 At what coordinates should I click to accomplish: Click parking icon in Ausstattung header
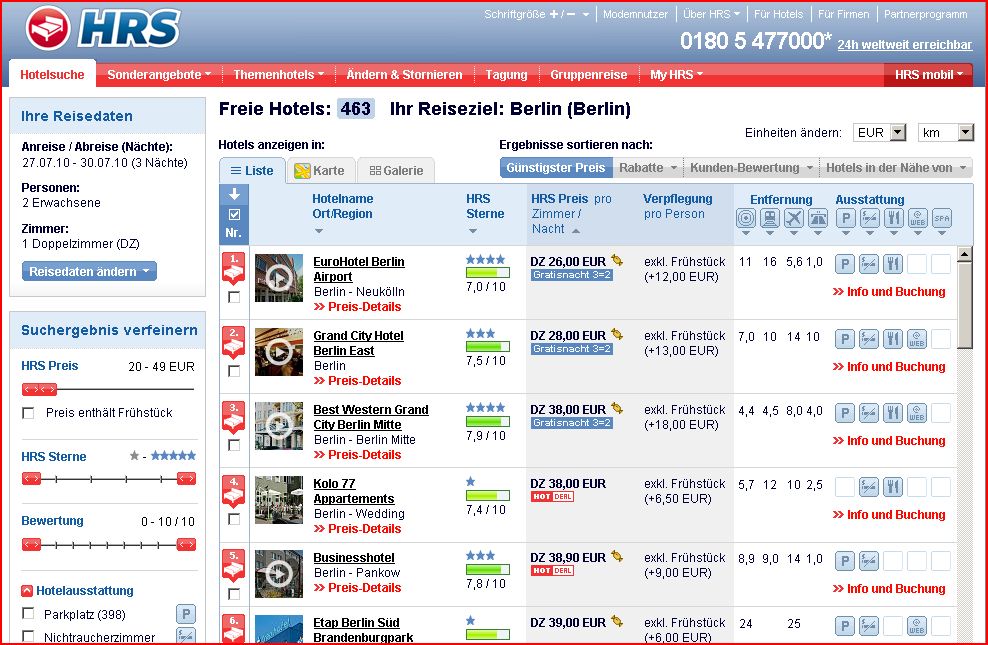(x=846, y=218)
